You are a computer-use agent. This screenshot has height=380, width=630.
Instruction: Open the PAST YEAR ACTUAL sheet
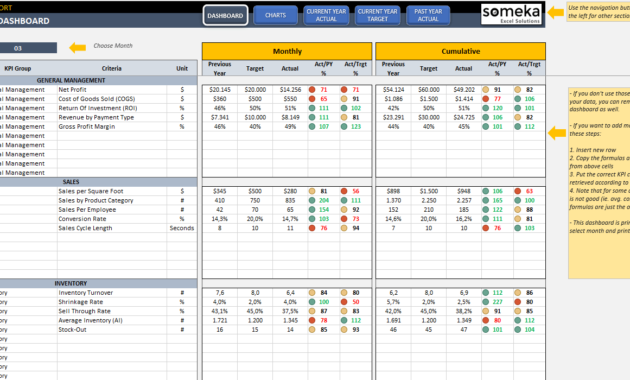click(x=428, y=15)
